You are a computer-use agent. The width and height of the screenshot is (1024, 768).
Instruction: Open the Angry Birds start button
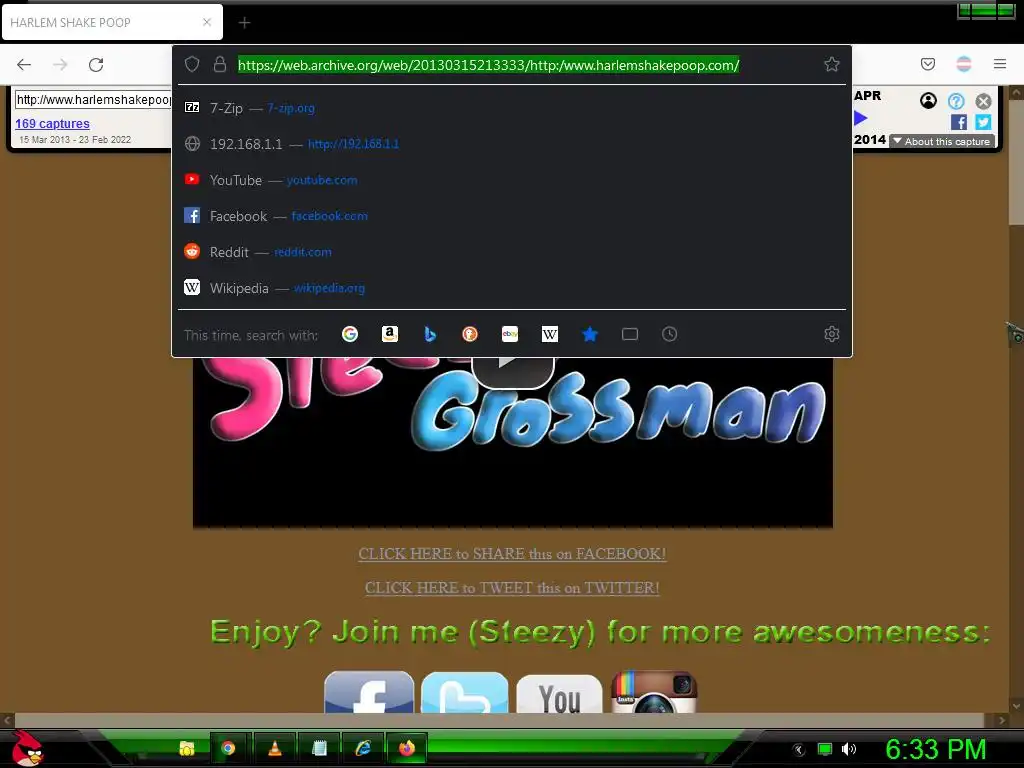pyautogui.click(x=26, y=748)
